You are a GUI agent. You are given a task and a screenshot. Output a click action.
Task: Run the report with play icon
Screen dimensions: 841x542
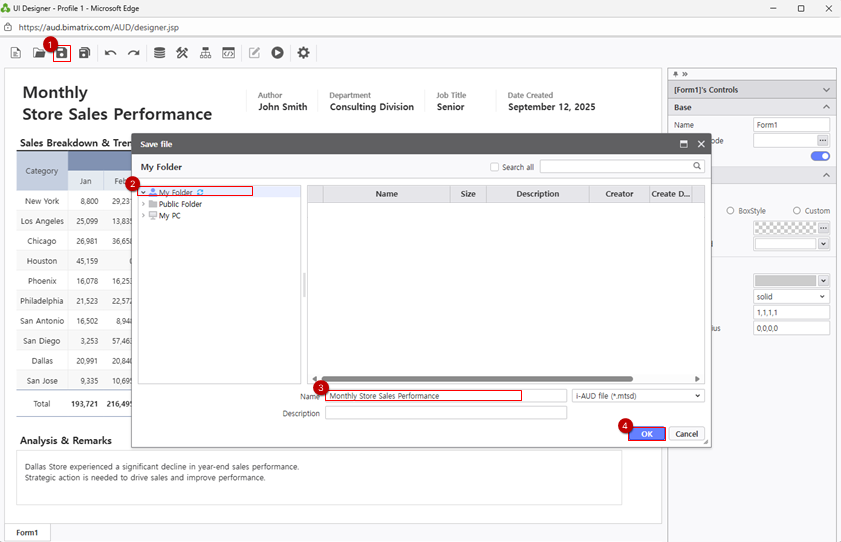click(x=278, y=53)
